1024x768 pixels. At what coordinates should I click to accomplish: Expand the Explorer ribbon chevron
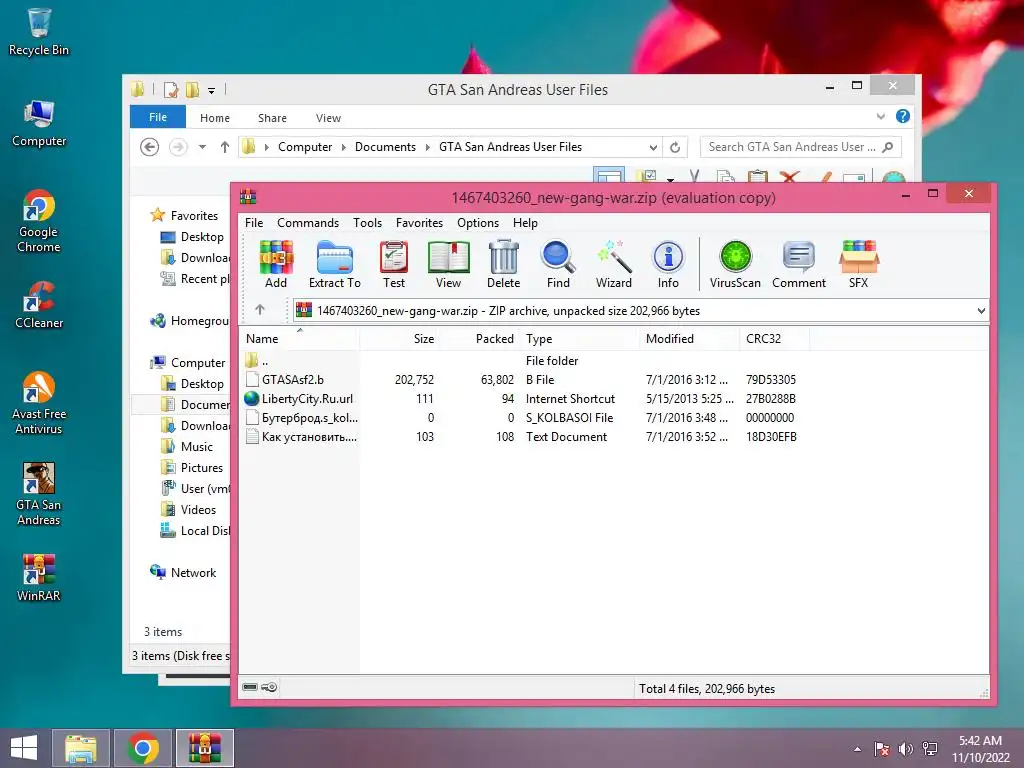pos(880,116)
